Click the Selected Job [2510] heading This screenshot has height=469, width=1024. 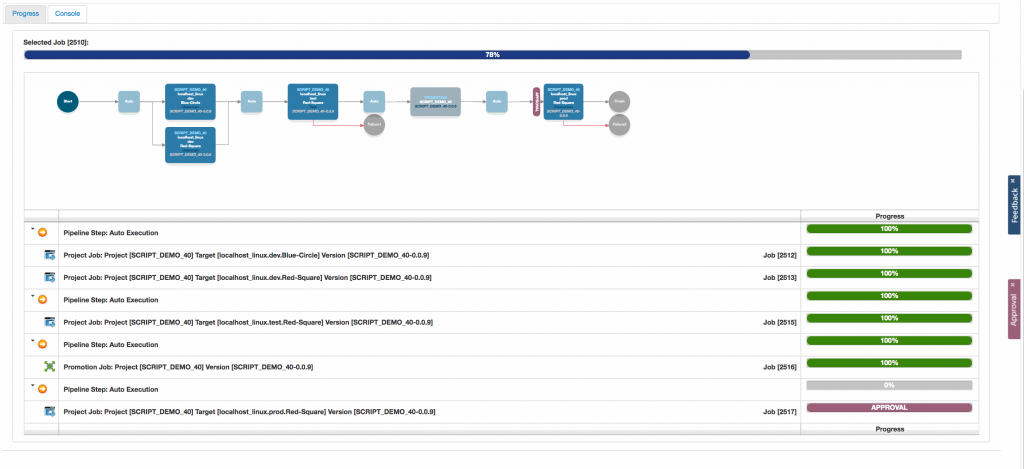[x=56, y=42]
